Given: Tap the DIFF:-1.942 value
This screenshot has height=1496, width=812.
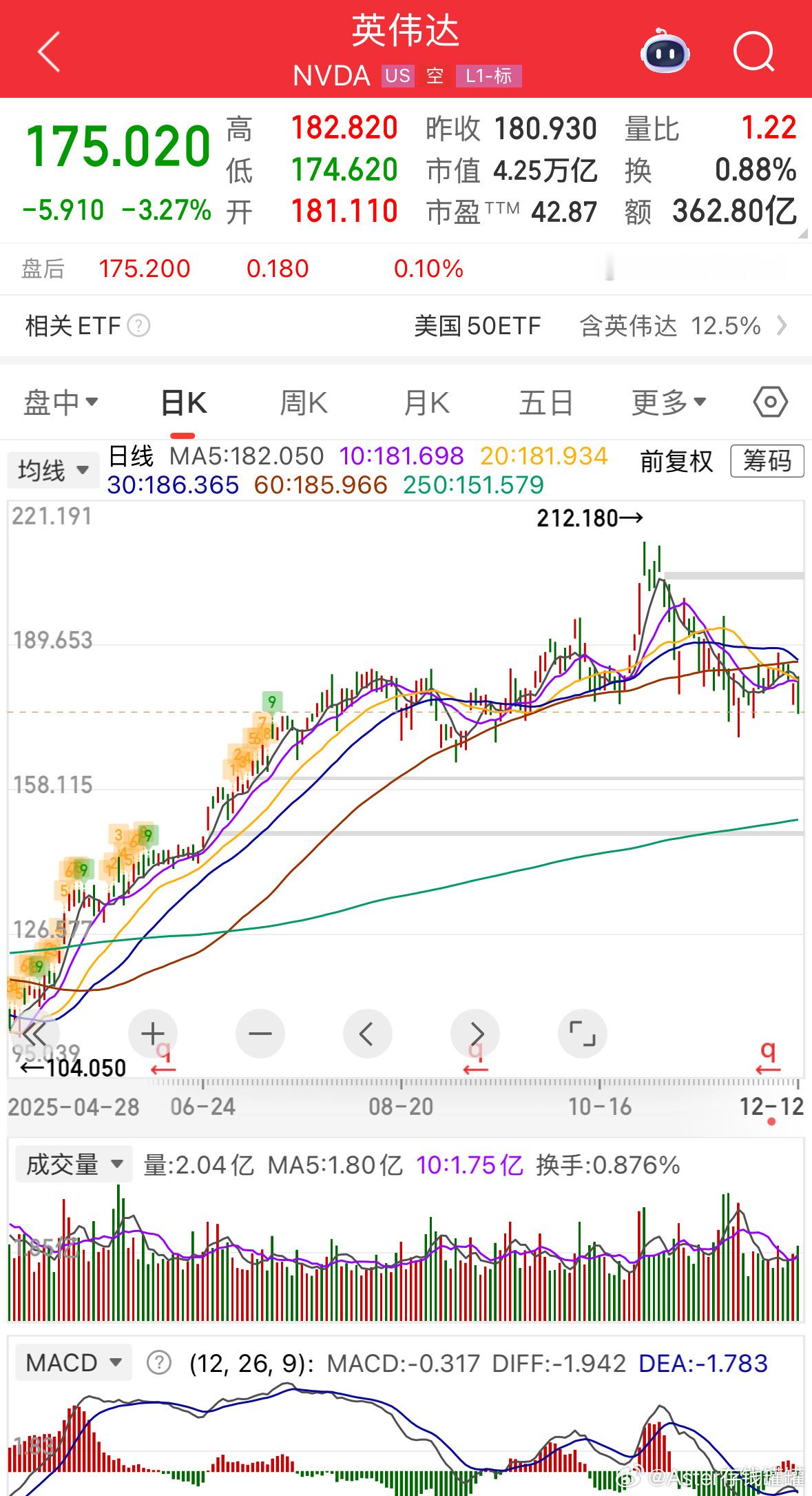Looking at the screenshot, I should (x=559, y=1363).
